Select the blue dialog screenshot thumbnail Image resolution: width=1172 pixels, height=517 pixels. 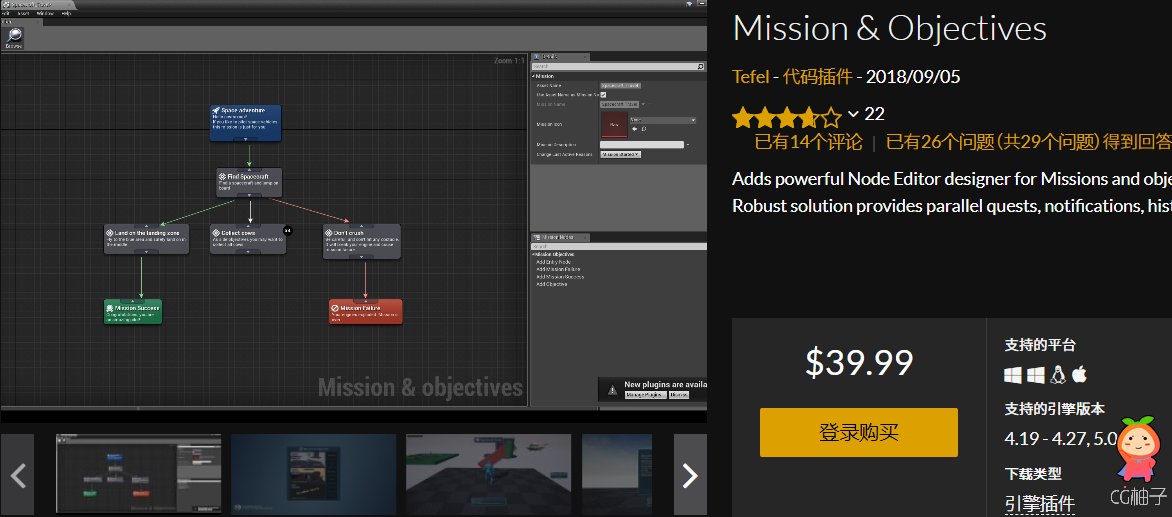coord(313,475)
